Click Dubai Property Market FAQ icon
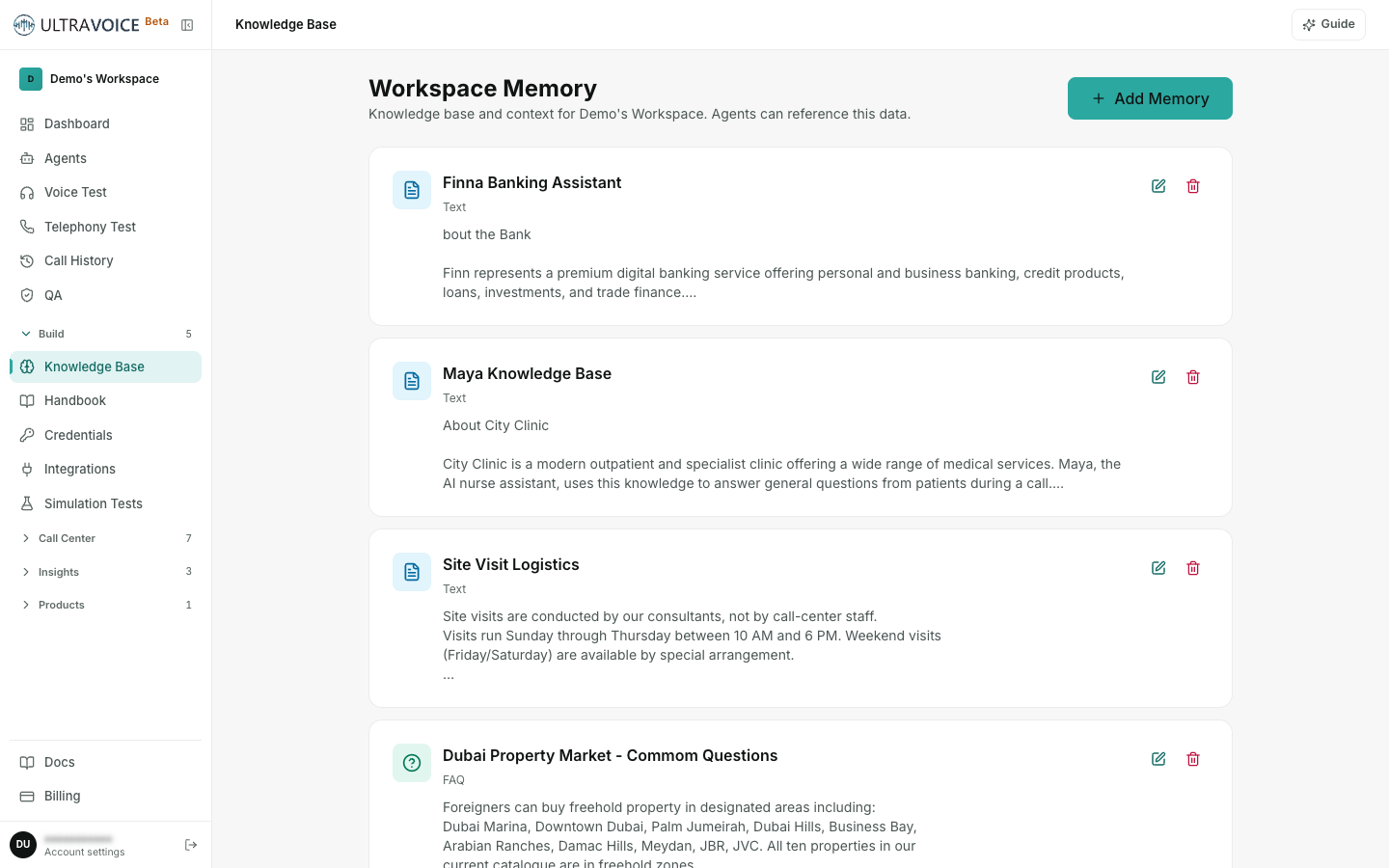This screenshot has width=1389, height=868. click(412, 763)
